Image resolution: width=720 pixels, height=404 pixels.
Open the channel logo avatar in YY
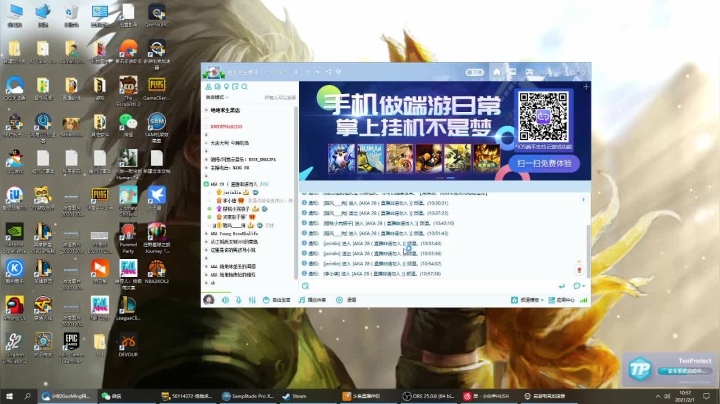point(213,72)
